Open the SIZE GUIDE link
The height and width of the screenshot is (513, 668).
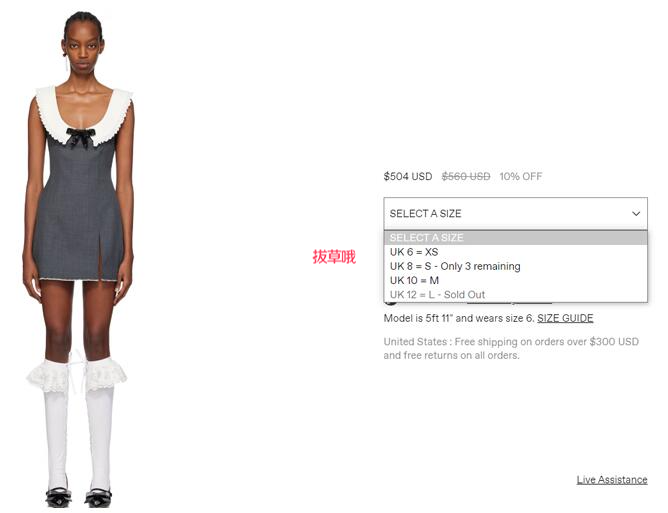pos(565,318)
